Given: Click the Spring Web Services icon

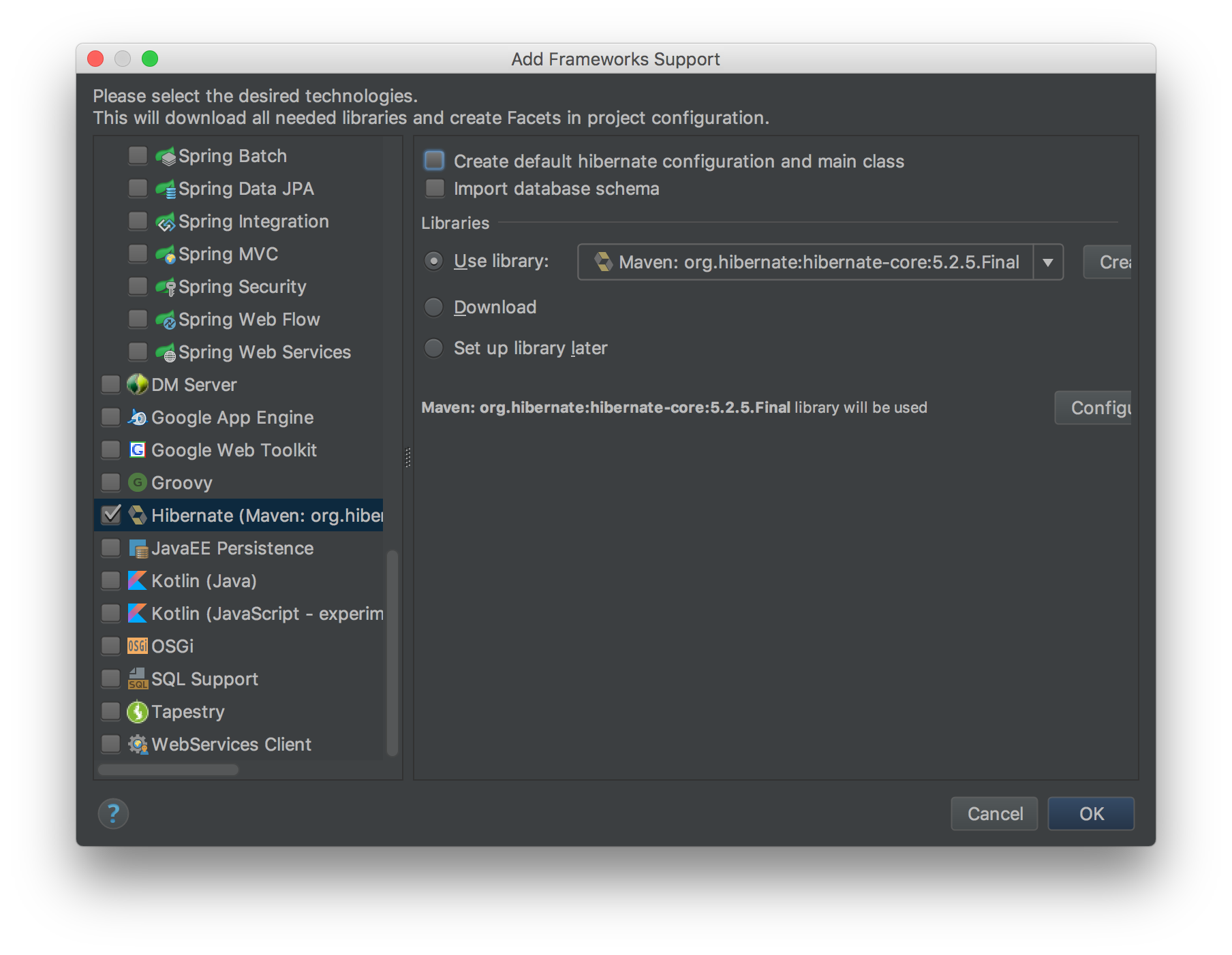Looking at the screenshot, I should click(166, 353).
